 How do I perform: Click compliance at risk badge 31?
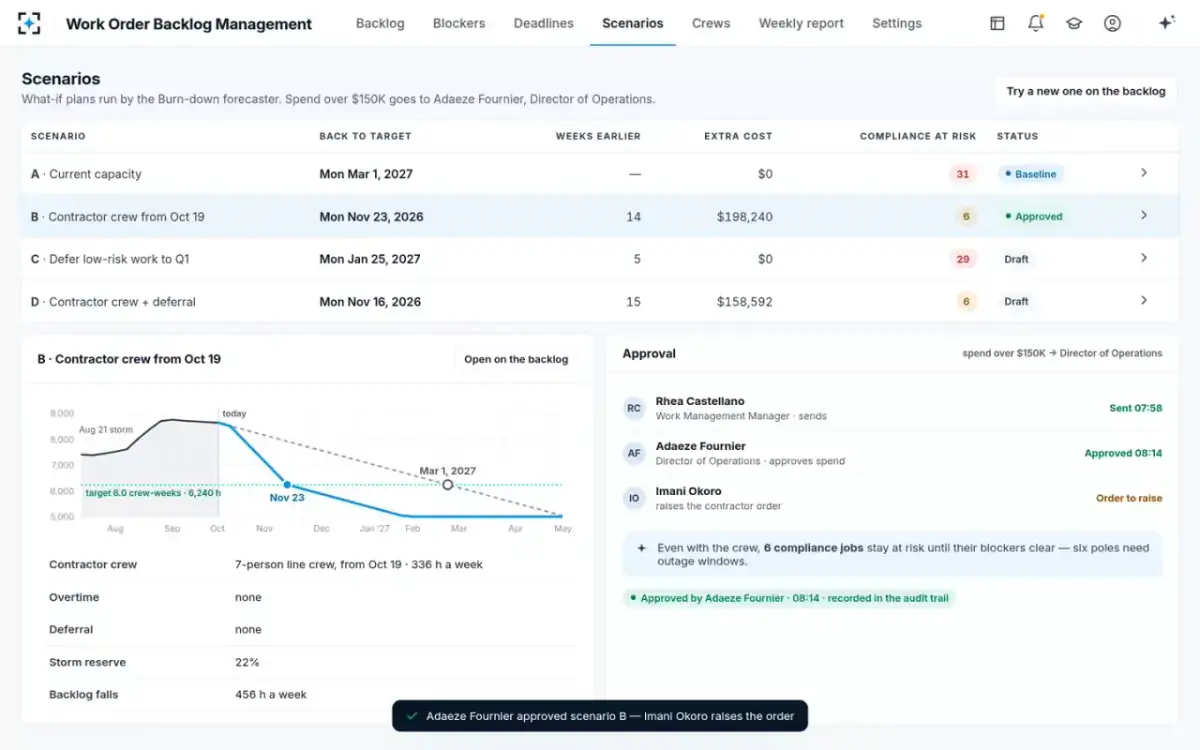963,174
